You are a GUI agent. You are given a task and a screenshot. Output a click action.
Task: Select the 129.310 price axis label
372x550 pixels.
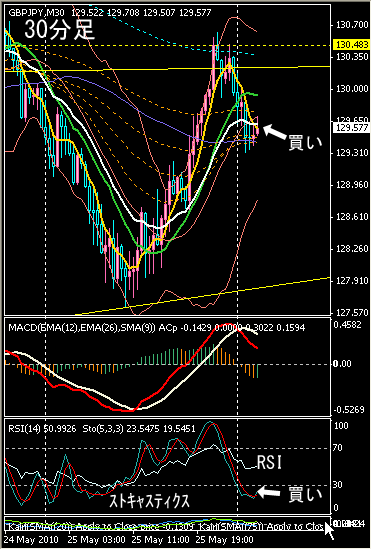coord(352,153)
